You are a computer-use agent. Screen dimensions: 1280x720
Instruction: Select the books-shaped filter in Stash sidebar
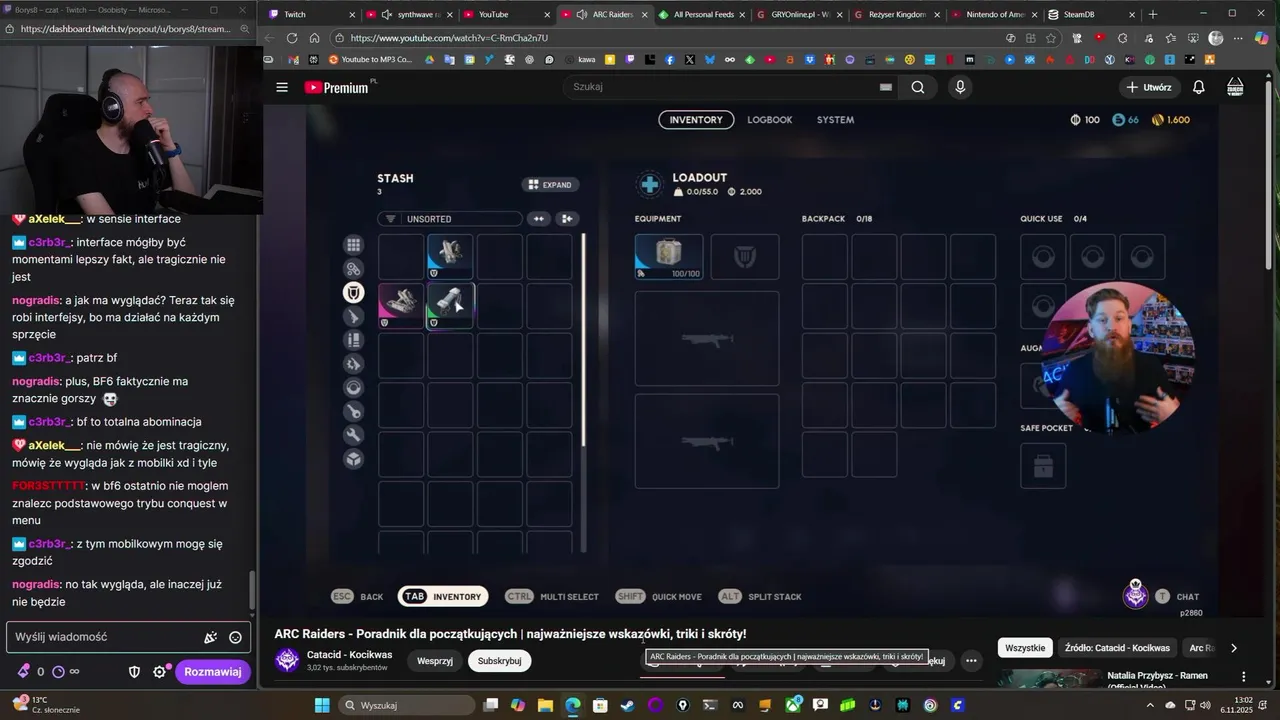coord(353,340)
